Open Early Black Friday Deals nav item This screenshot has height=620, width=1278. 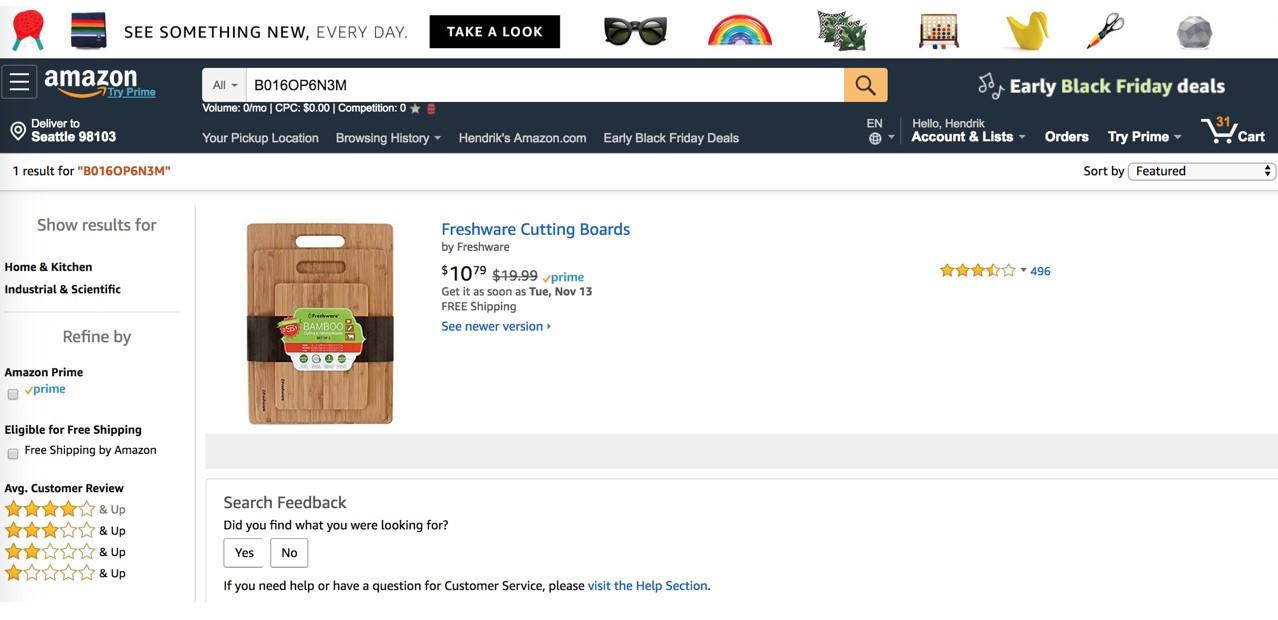tap(669, 137)
